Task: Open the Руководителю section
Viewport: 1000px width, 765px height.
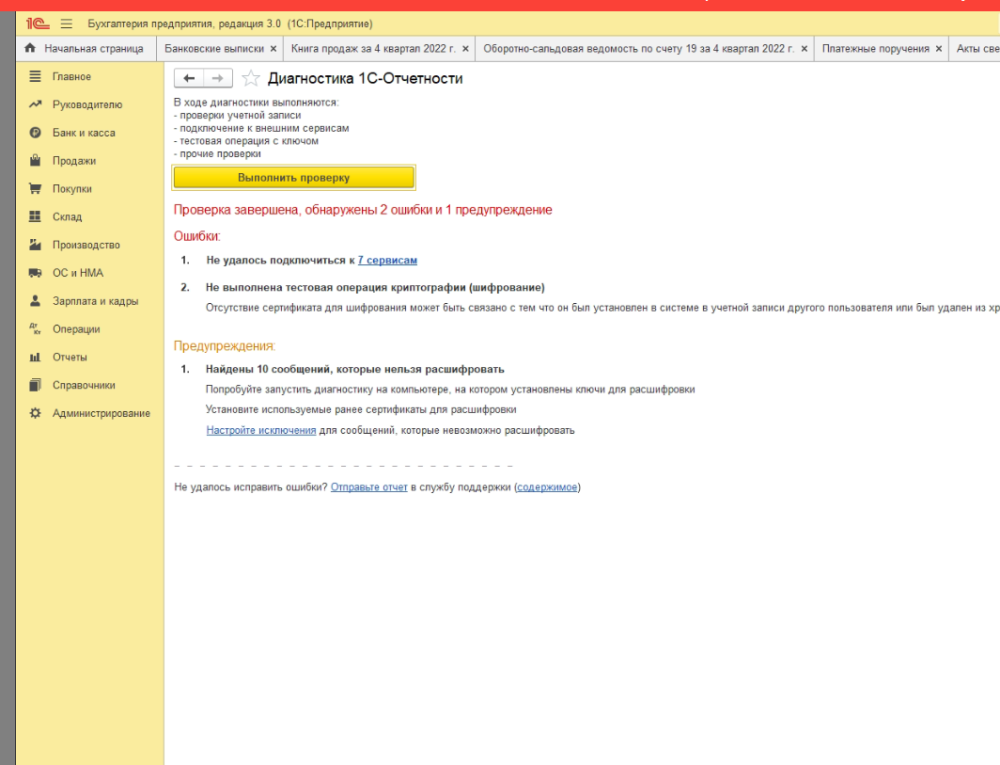Action: [x=87, y=105]
